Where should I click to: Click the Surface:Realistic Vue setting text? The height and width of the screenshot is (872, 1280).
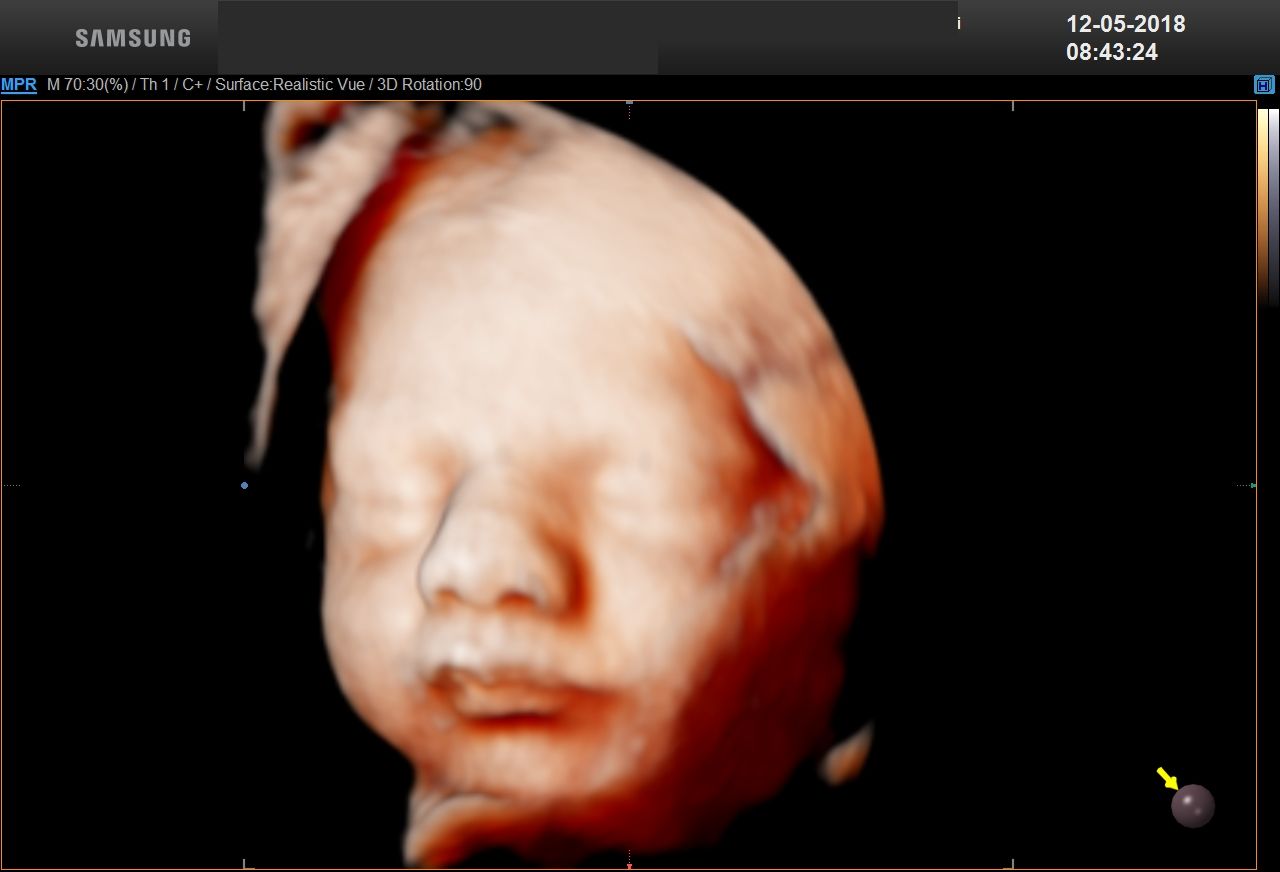[x=289, y=85]
